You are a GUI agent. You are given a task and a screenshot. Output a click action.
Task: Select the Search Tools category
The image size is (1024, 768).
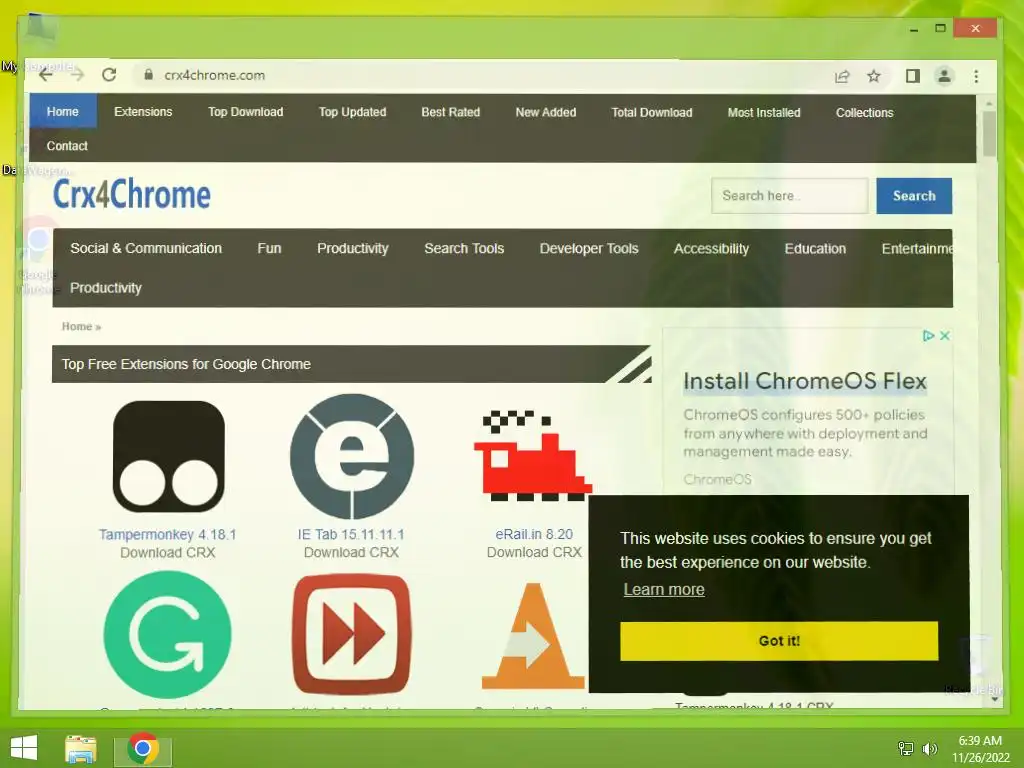(464, 248)
